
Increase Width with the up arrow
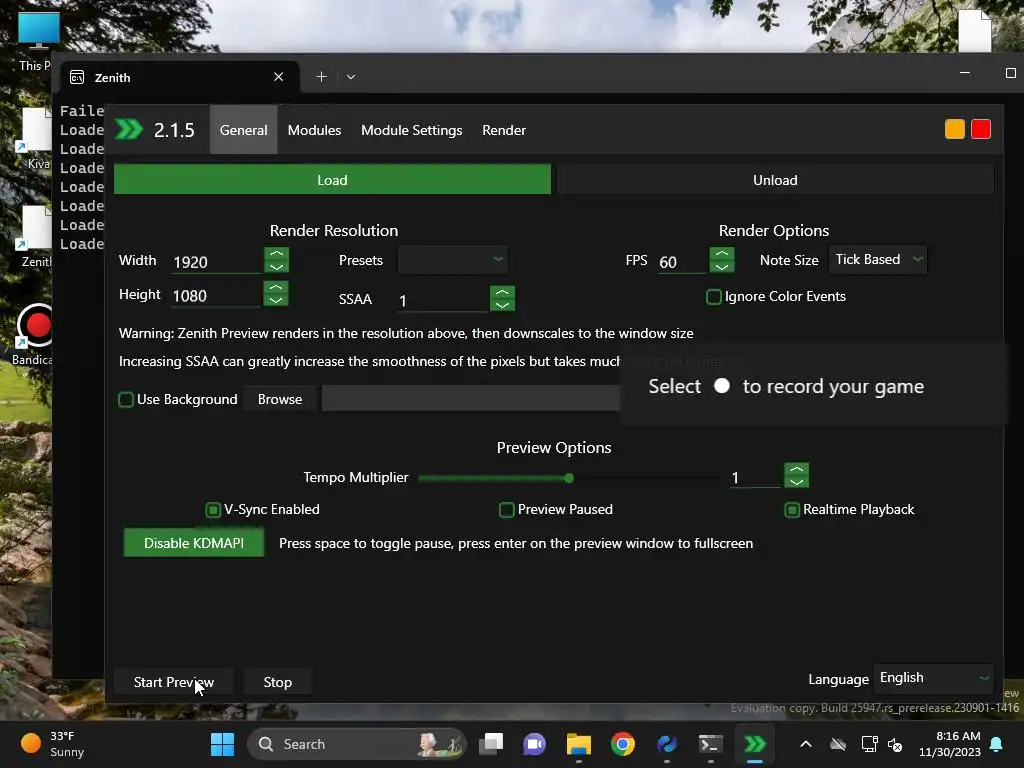[276, 254]
